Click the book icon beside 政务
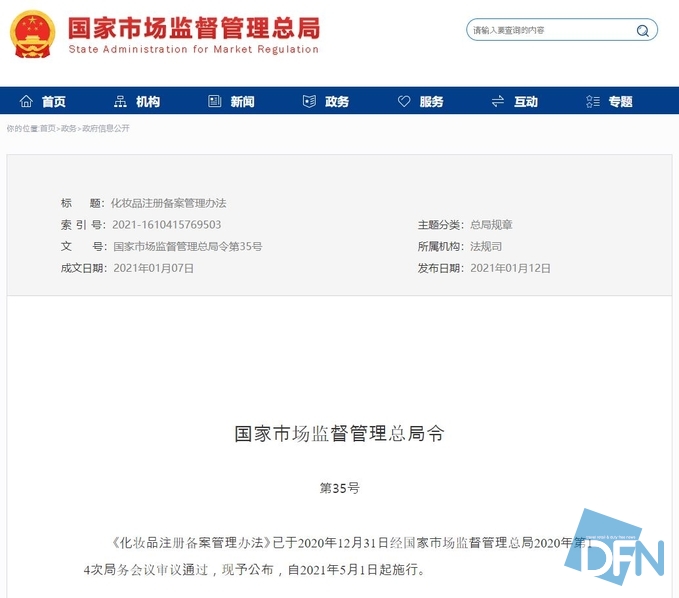The width and height of the screenshot is (679, 598). click(x=309, y=101)
